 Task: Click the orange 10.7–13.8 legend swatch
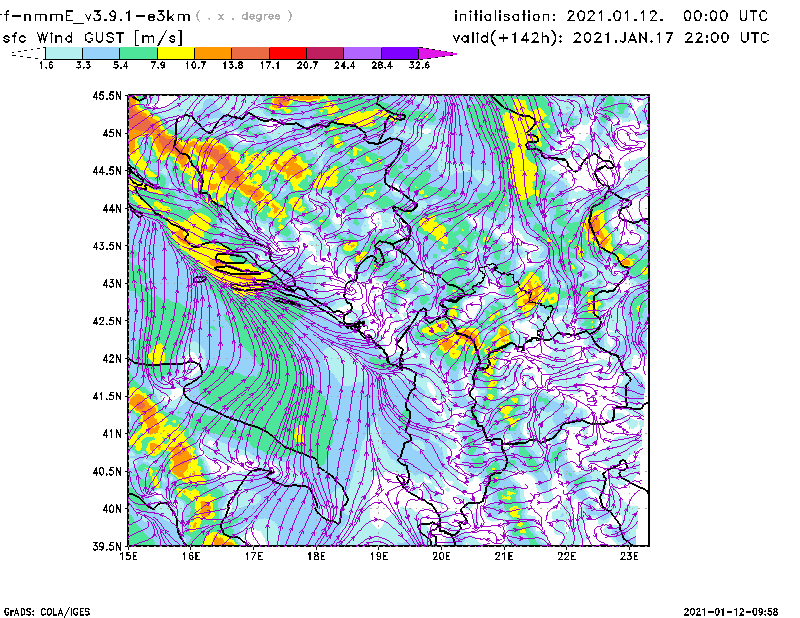coord(213,53)
